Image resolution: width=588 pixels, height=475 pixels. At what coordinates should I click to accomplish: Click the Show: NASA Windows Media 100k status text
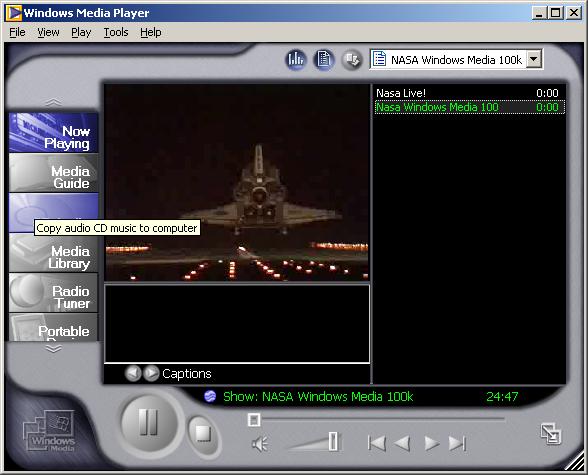point(318,396)
